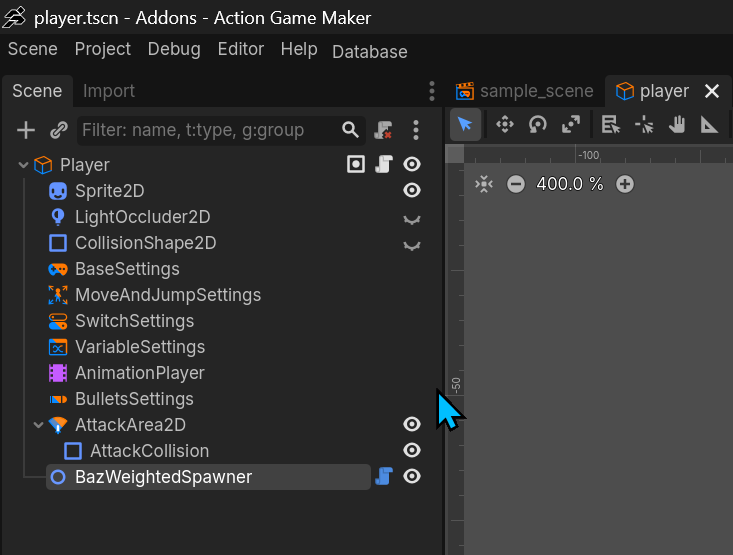Toggle visibility of AttackCollision node
This screenshot has width=733, height=555.
coord(412,450)
